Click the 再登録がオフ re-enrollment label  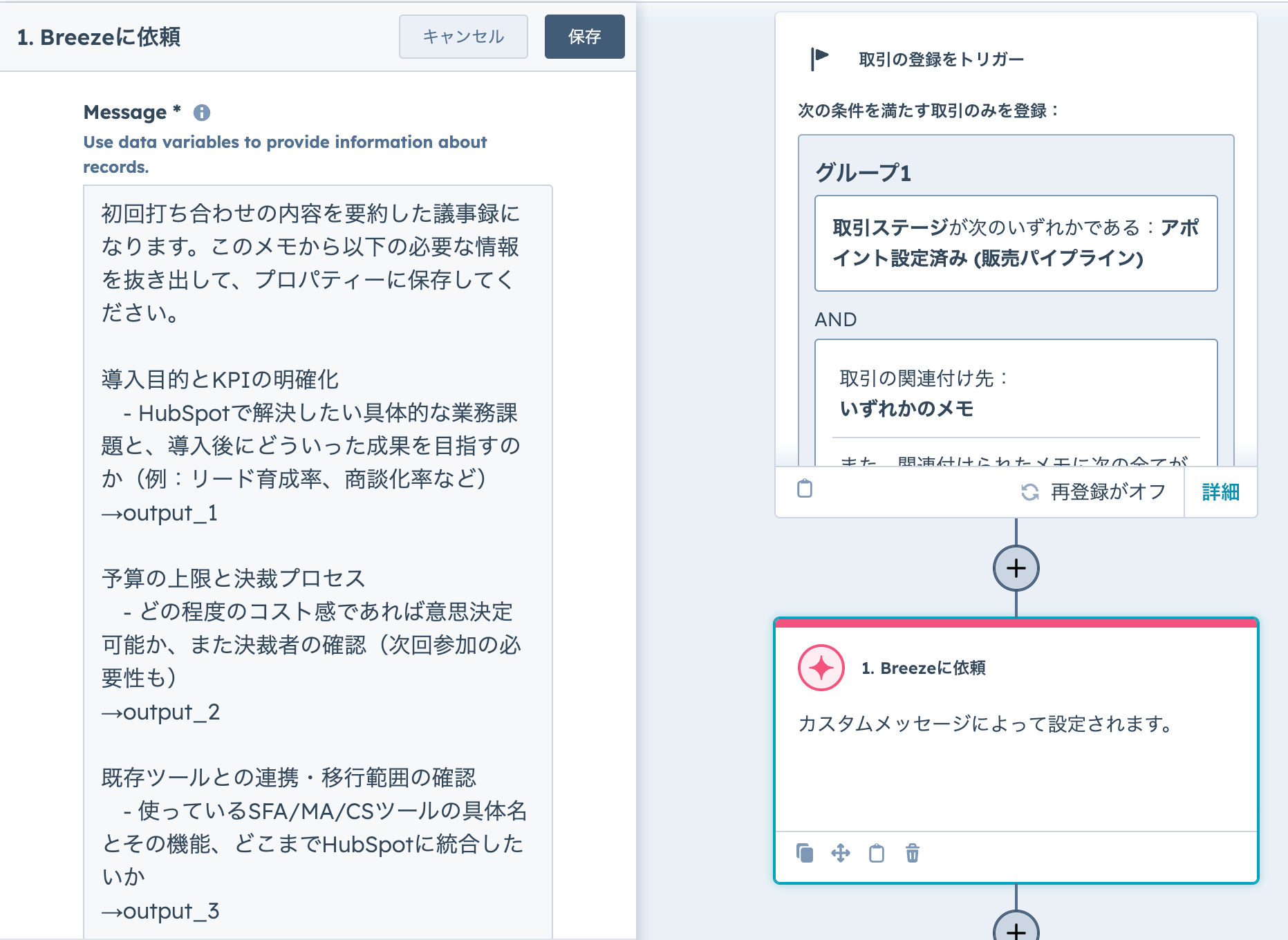point(1108,492)
